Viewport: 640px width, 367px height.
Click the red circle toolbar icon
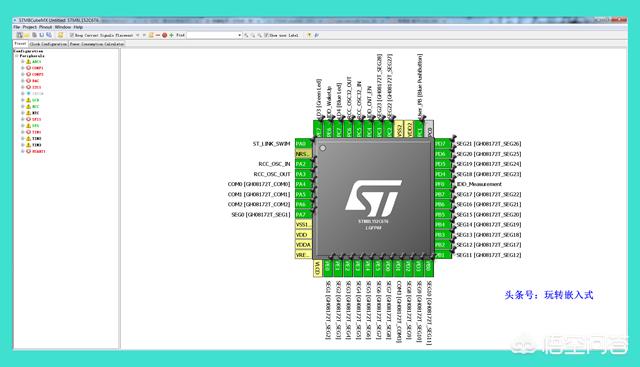[164, 35]
